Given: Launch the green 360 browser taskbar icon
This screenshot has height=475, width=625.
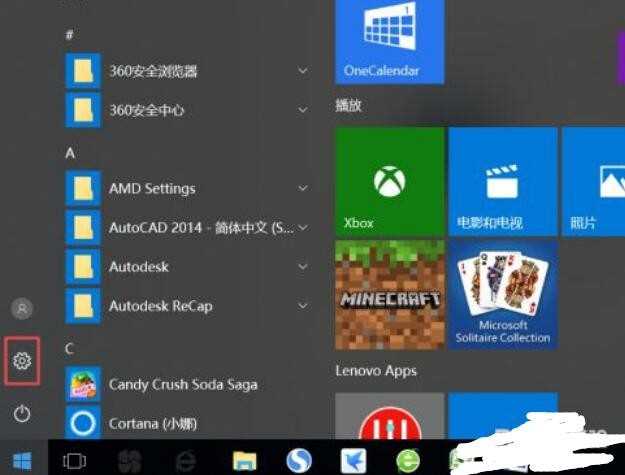Looking at the screenshot, I should coord(408,461).
